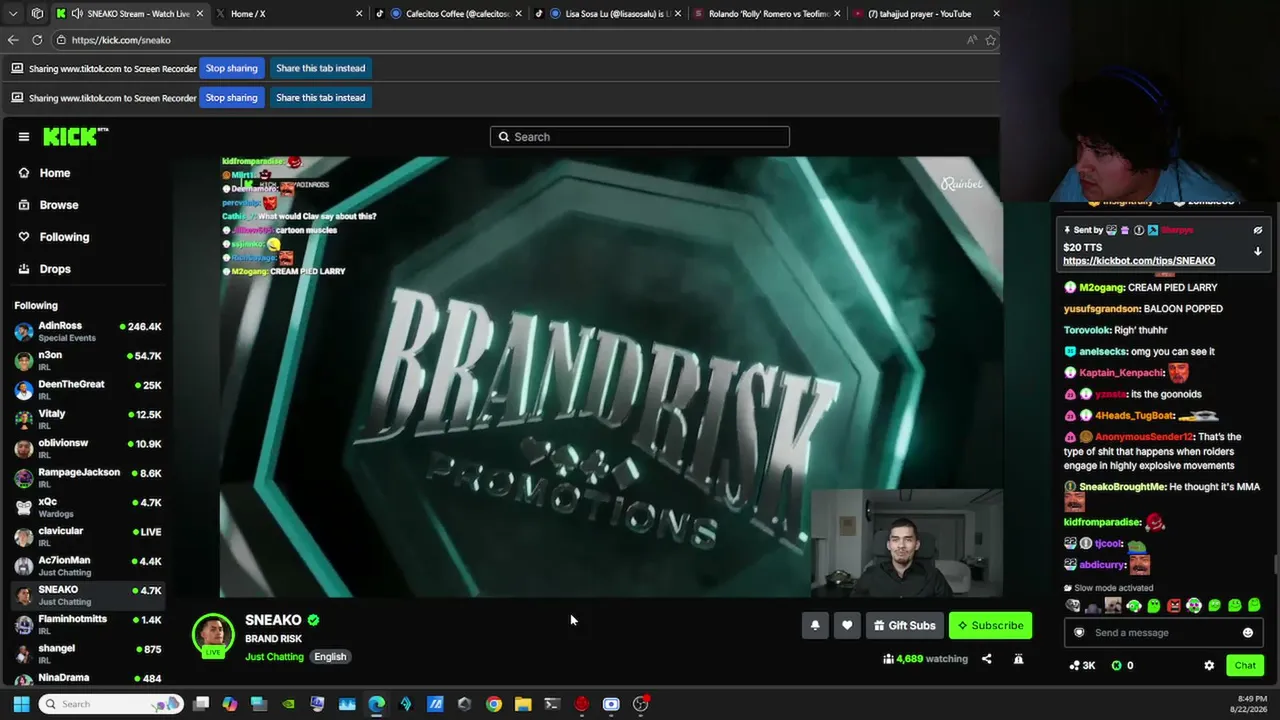Viewport: 1280px width, 720px height.
Task: Open Microsoft Edge from taskbar
Action: 376,704
